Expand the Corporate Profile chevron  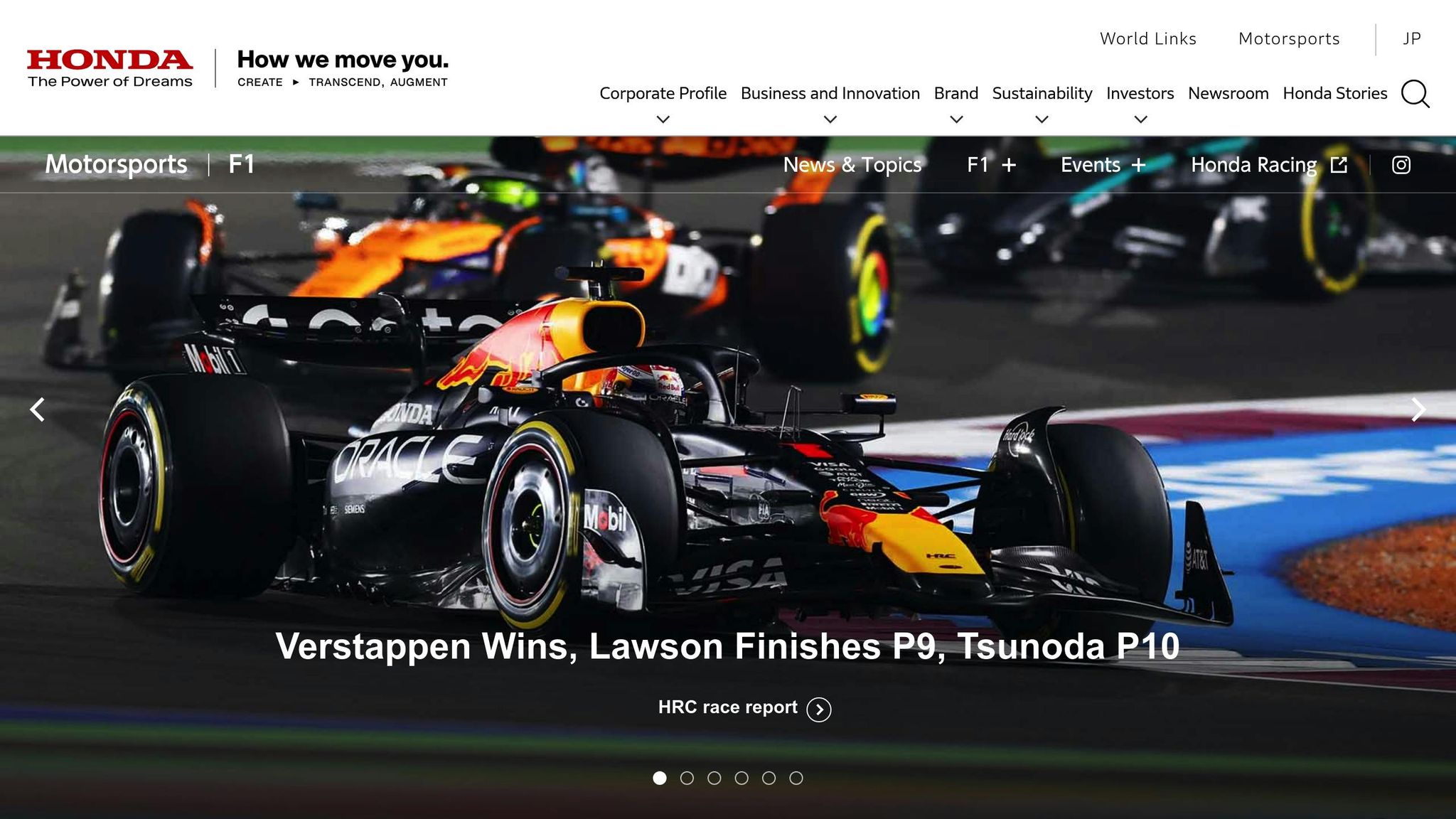click(x=663, y=119)
